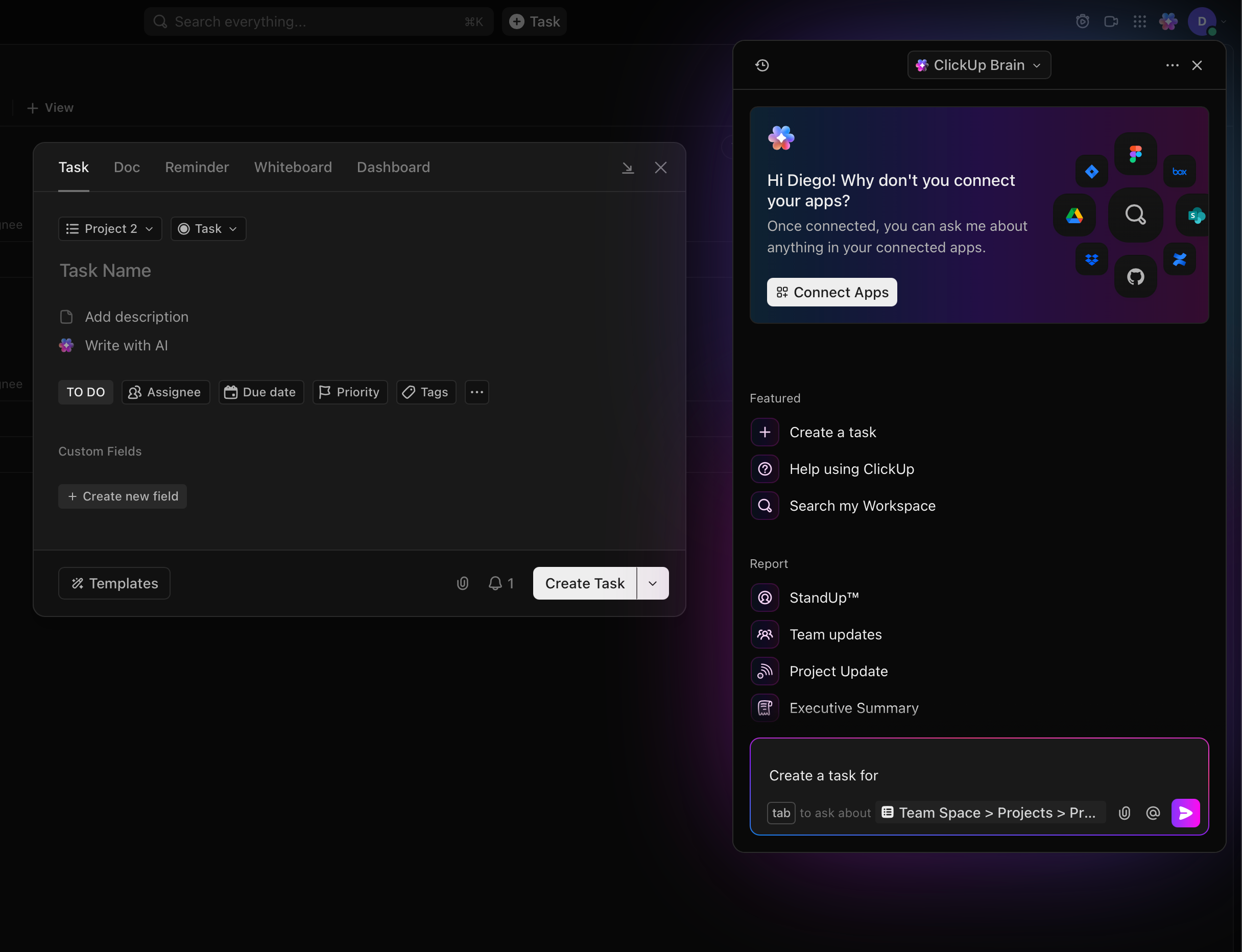Send the Brain message with the arrow button
1242x952 pixels.
1186,813
